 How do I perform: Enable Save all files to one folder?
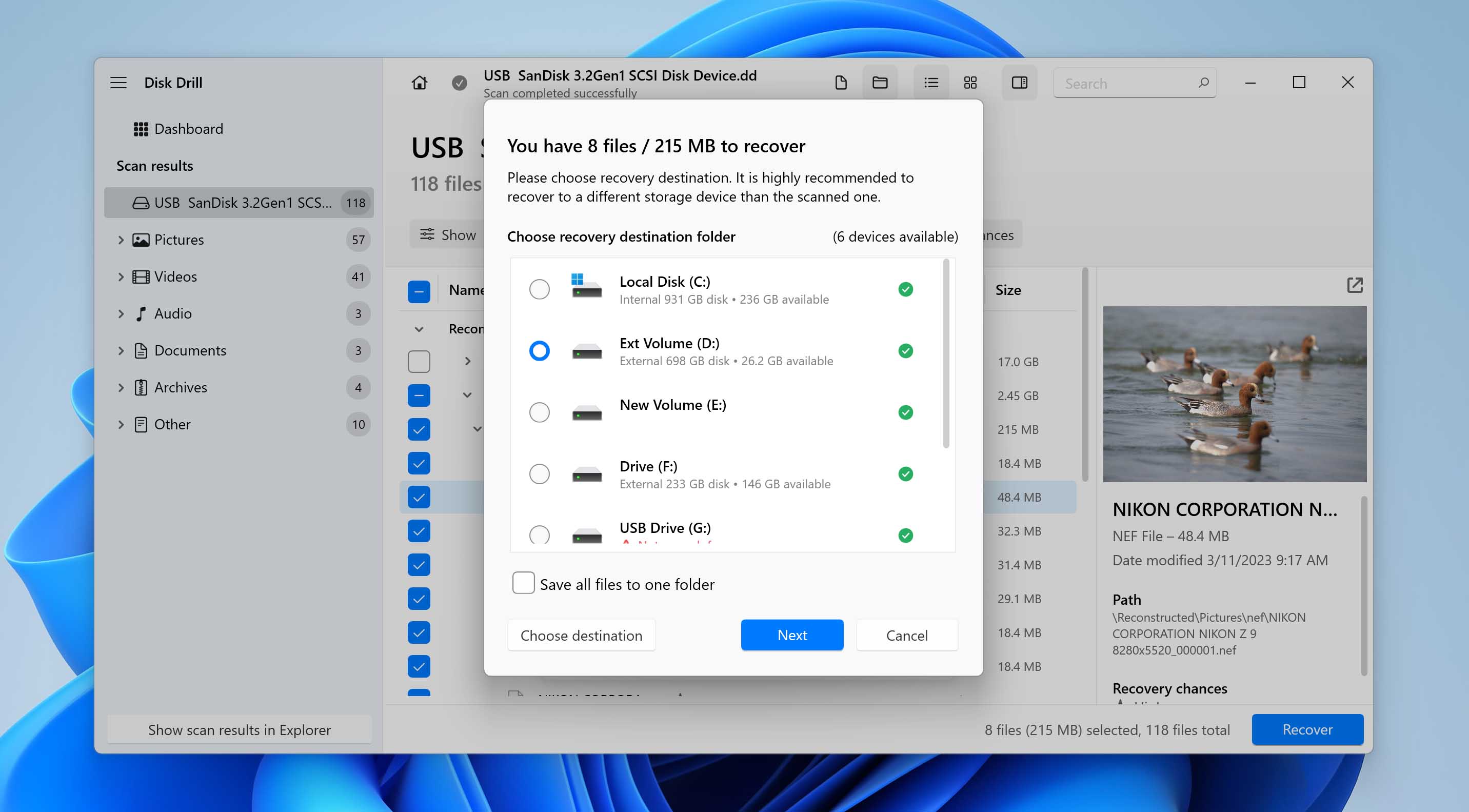[523, 583]
